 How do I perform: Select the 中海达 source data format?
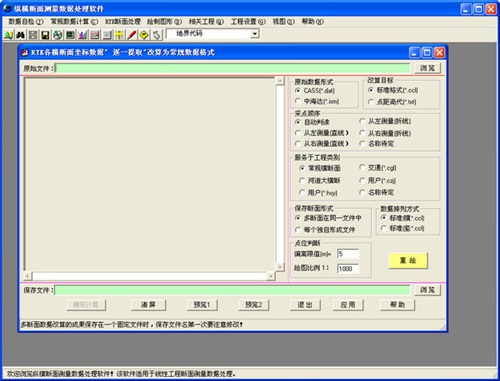(x=317, y=101)
